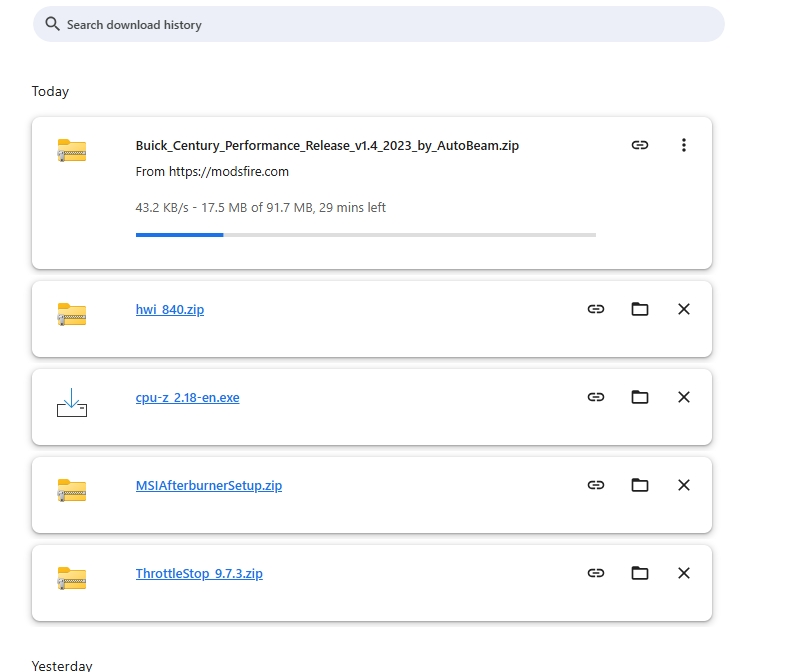Copy download link for hwi_840.zip
This screenshot has width=788, height=672.
(x=596, y=309)
